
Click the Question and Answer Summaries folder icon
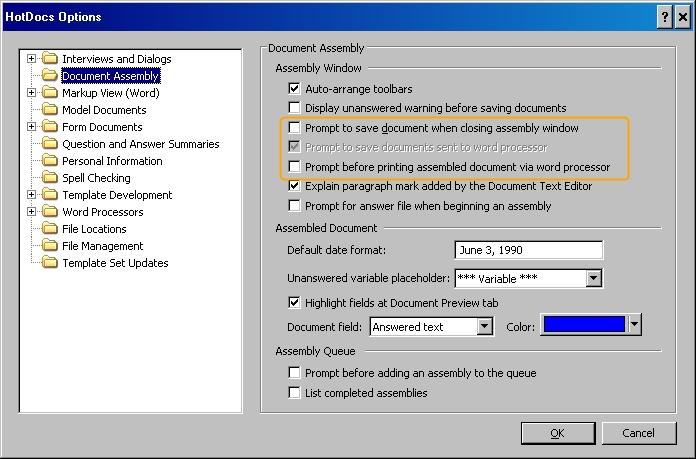coord(50,144)
